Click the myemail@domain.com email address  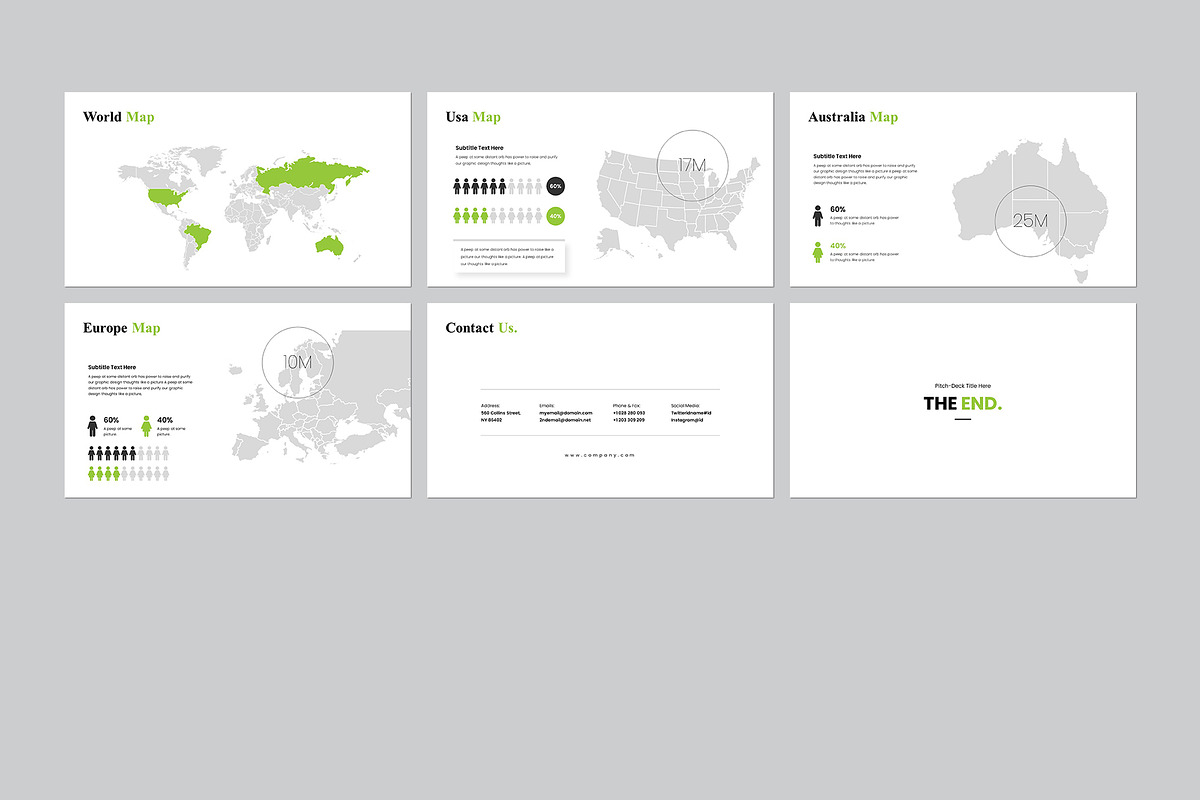[566, 413]
